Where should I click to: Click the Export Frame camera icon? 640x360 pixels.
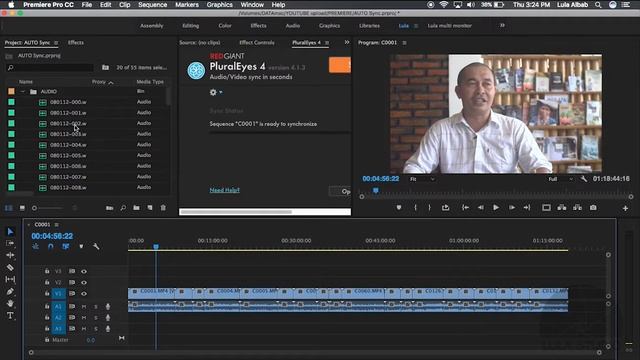point(593,208)
